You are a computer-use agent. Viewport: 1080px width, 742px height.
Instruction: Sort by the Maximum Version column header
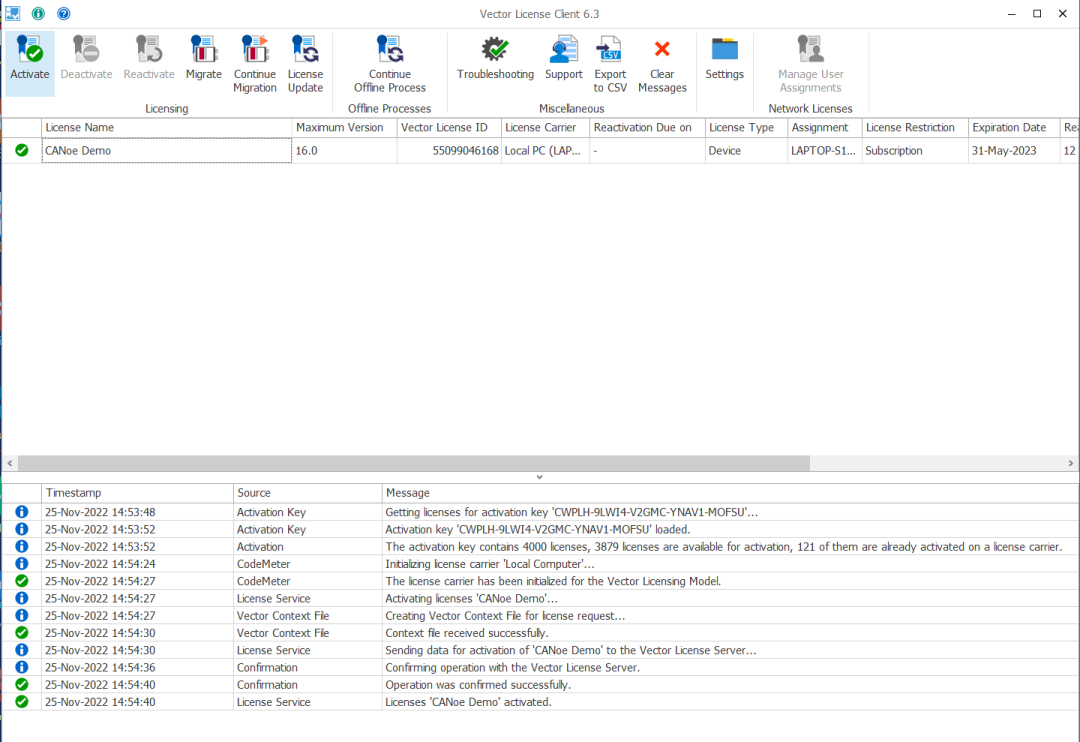coord(344,127)
